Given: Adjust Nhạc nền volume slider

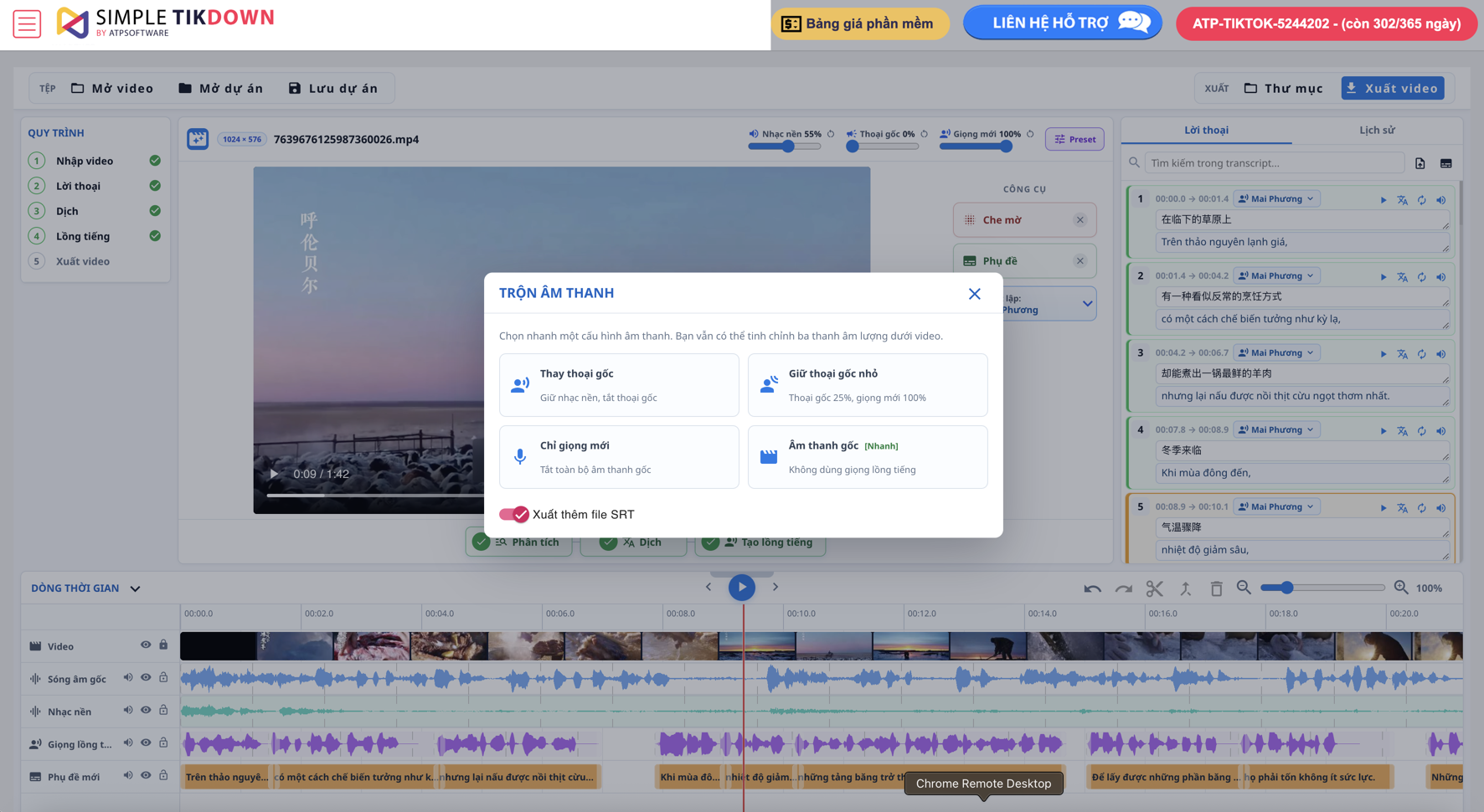Looking at the screenshot, I should (785, 146).
